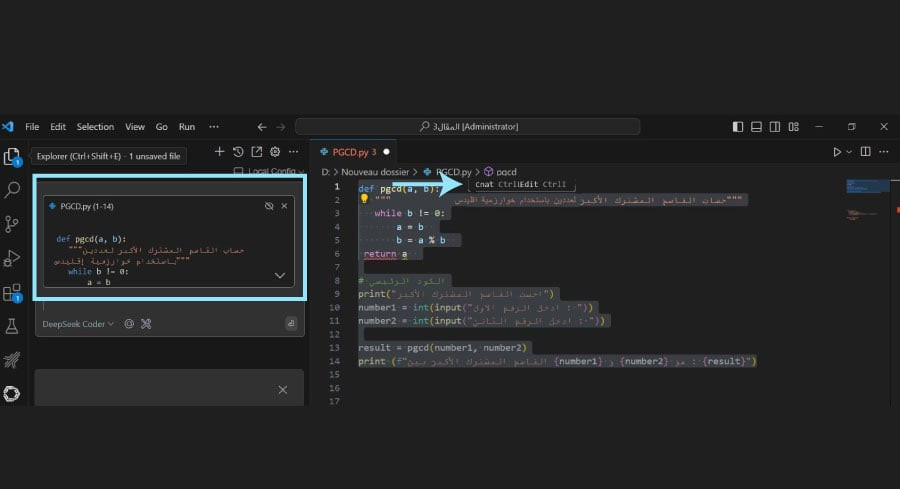This screenshot has height=489, width=900.
Task: Go back with left arrow
Action: (x=262, y=127)
